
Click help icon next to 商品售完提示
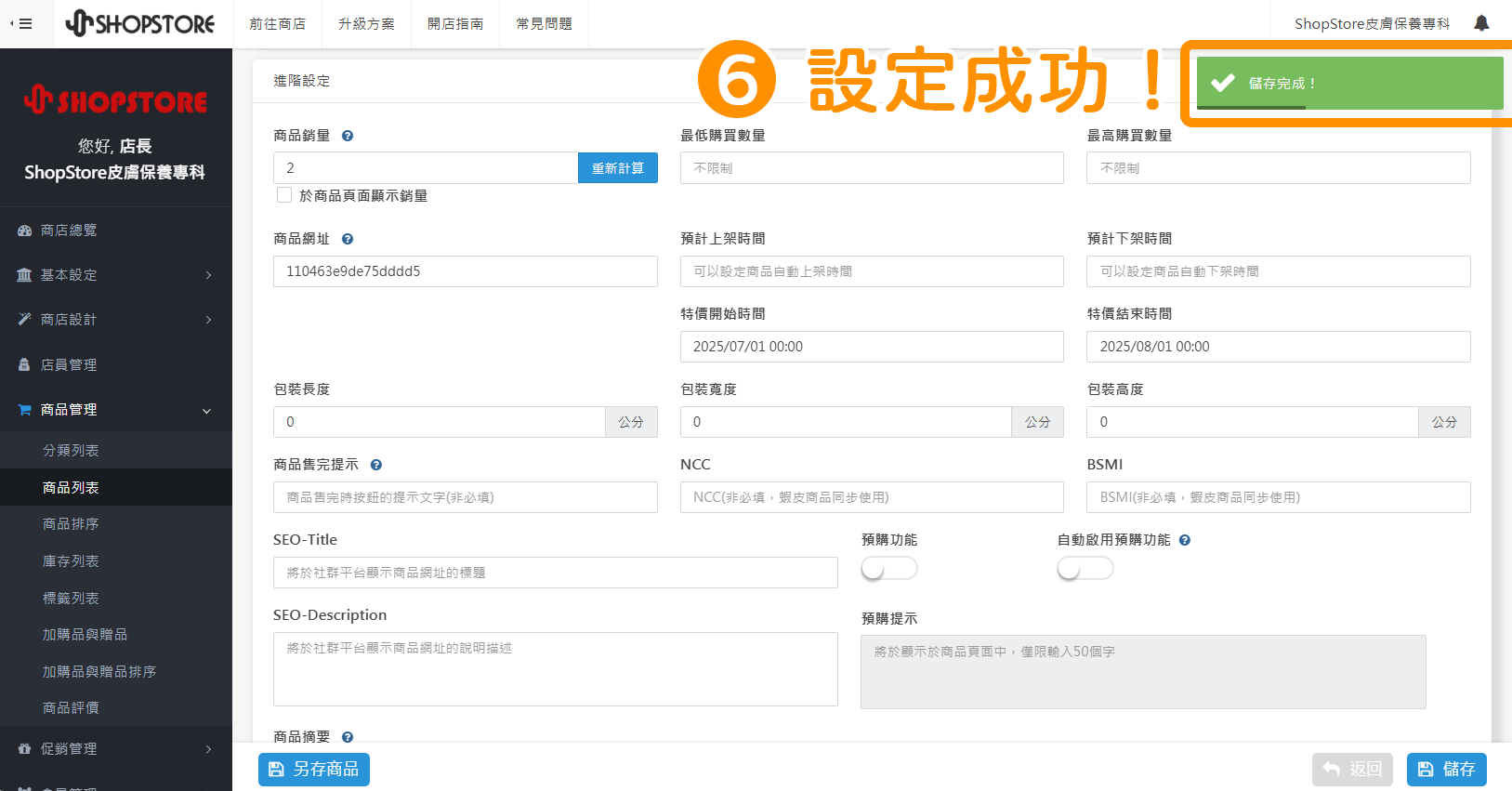pyautogui.click(x=376, y=465)
